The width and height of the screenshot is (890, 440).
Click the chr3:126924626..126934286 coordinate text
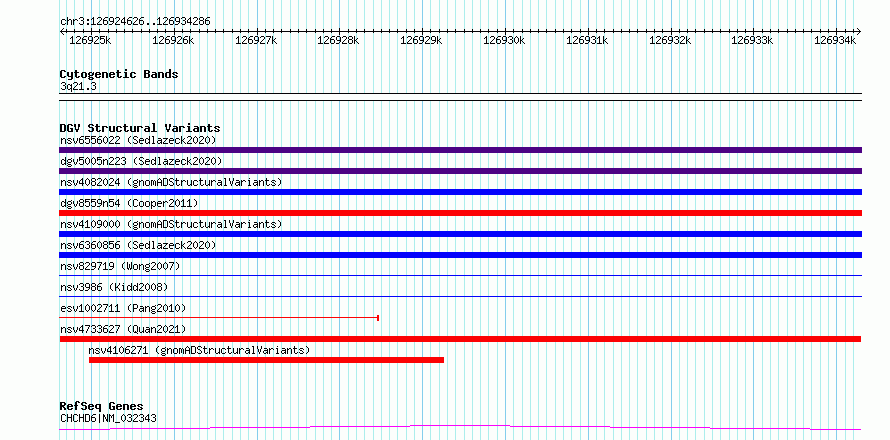[135, 22]
